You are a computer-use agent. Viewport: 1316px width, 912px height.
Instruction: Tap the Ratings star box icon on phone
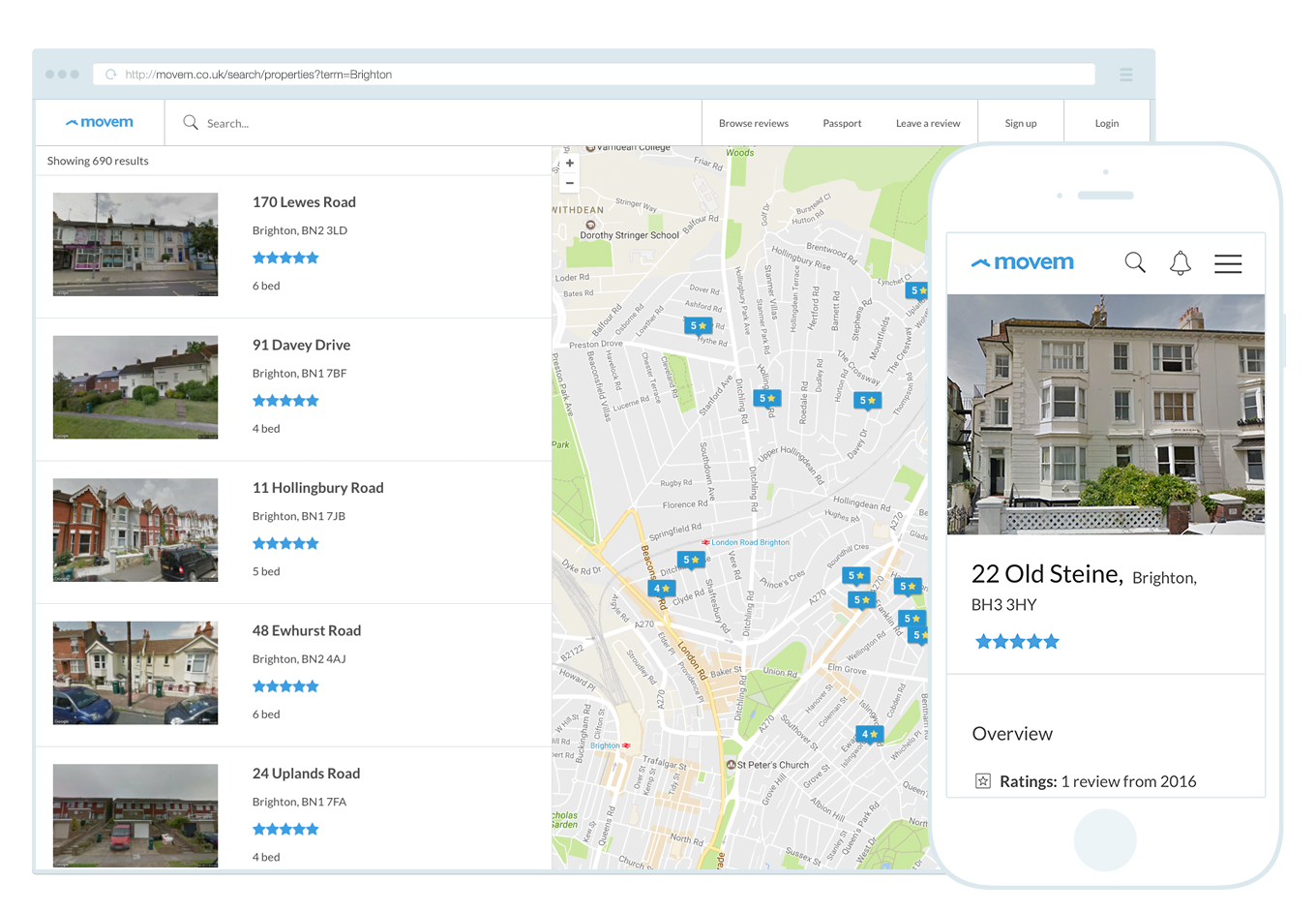pos(983,781)
